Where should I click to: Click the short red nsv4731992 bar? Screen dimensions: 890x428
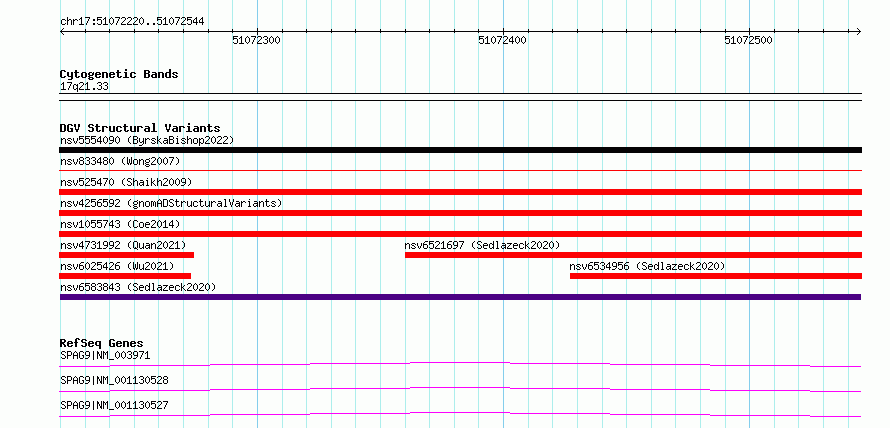pos(127,255)
